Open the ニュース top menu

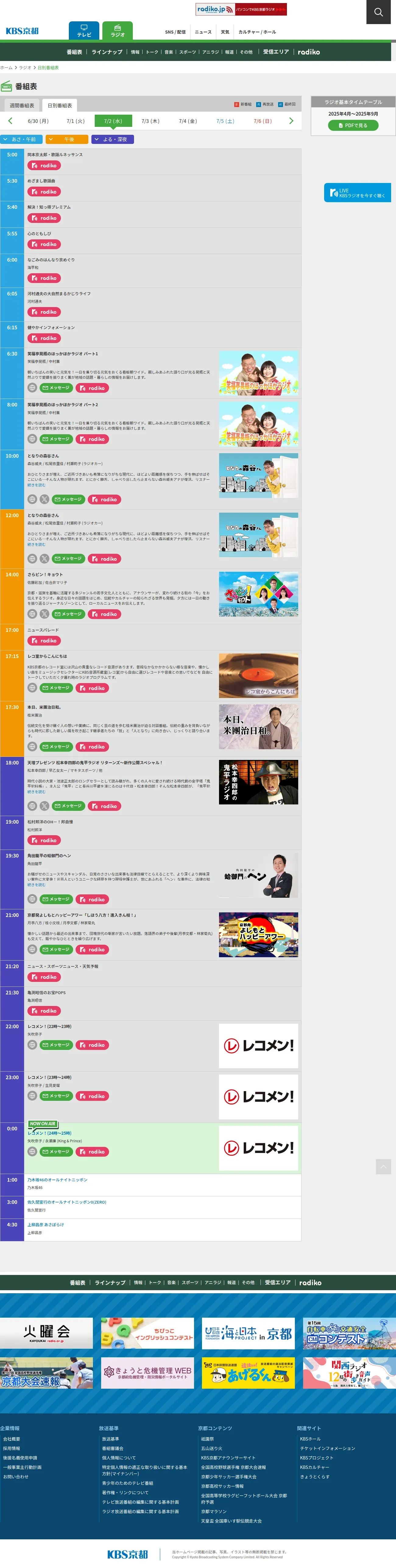click(x=203, y=32)
